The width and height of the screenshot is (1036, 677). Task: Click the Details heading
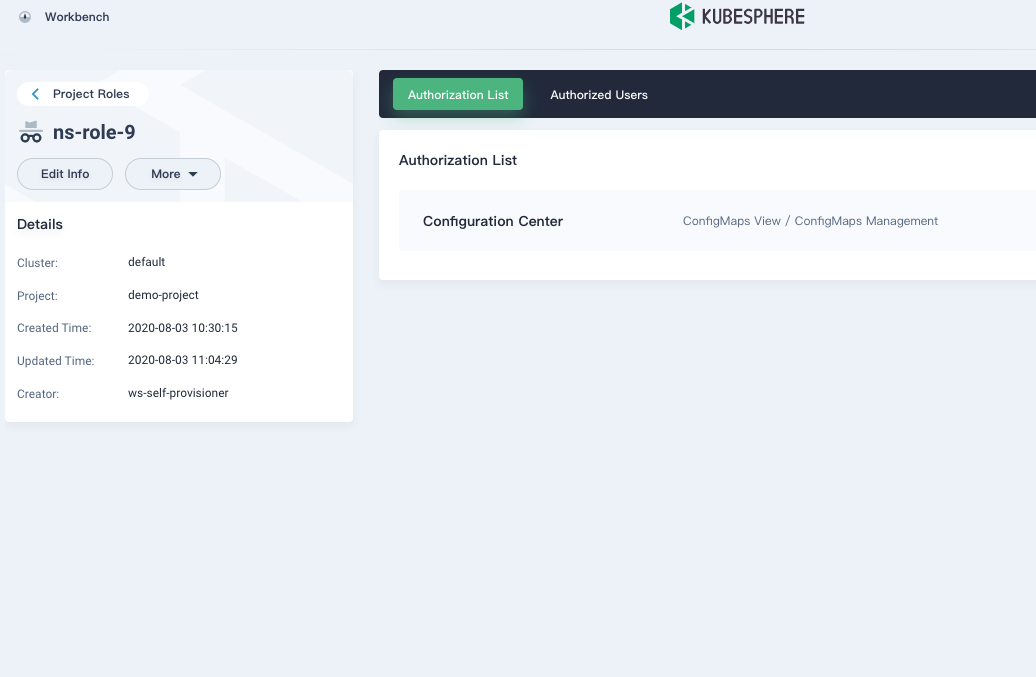click(x=40, y=224)
